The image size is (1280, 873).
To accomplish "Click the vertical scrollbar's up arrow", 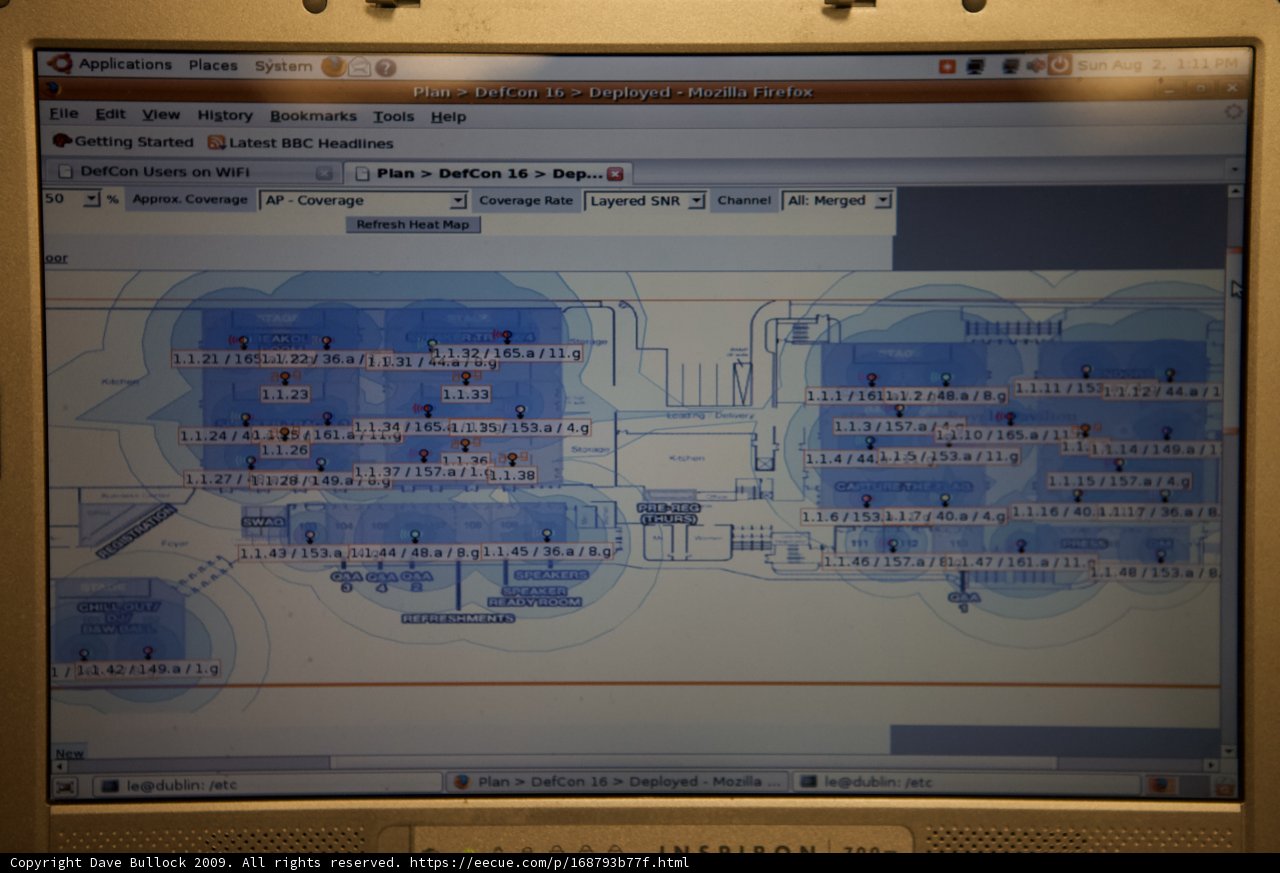I will (1235, 190).
